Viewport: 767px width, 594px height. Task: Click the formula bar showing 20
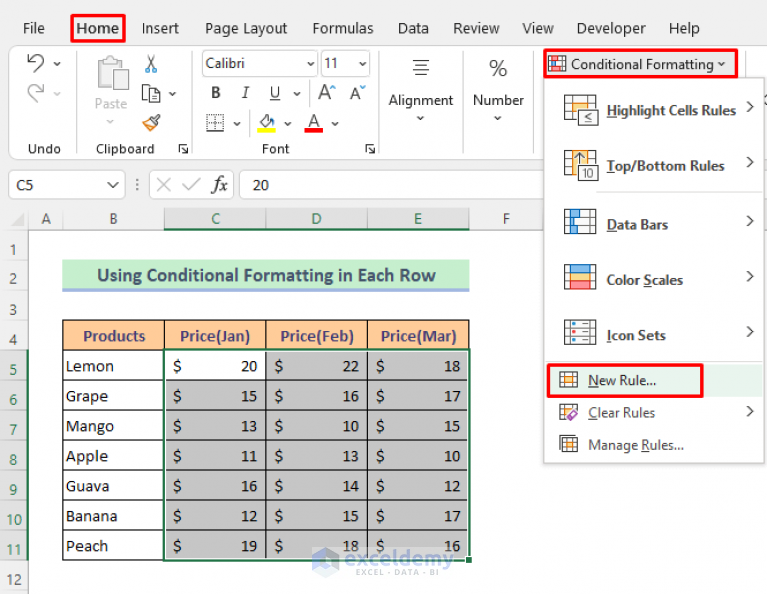coord(391,185)
